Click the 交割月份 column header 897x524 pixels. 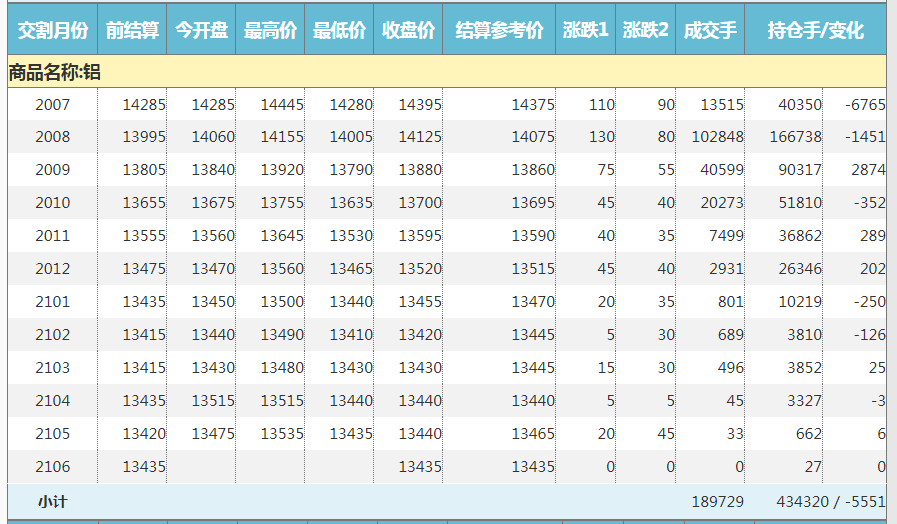coord(53,31)
